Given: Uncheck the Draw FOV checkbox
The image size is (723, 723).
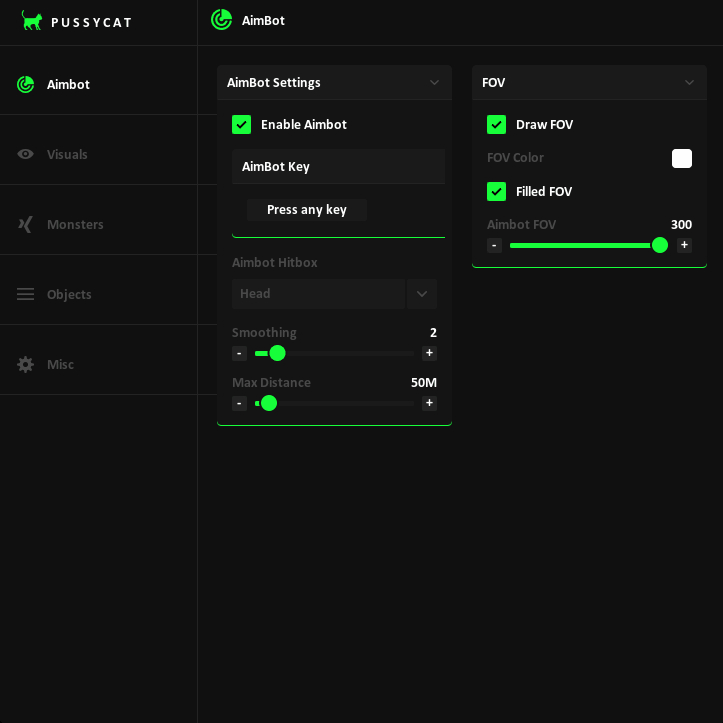Looking at the screenshot, I should [496, 124].
